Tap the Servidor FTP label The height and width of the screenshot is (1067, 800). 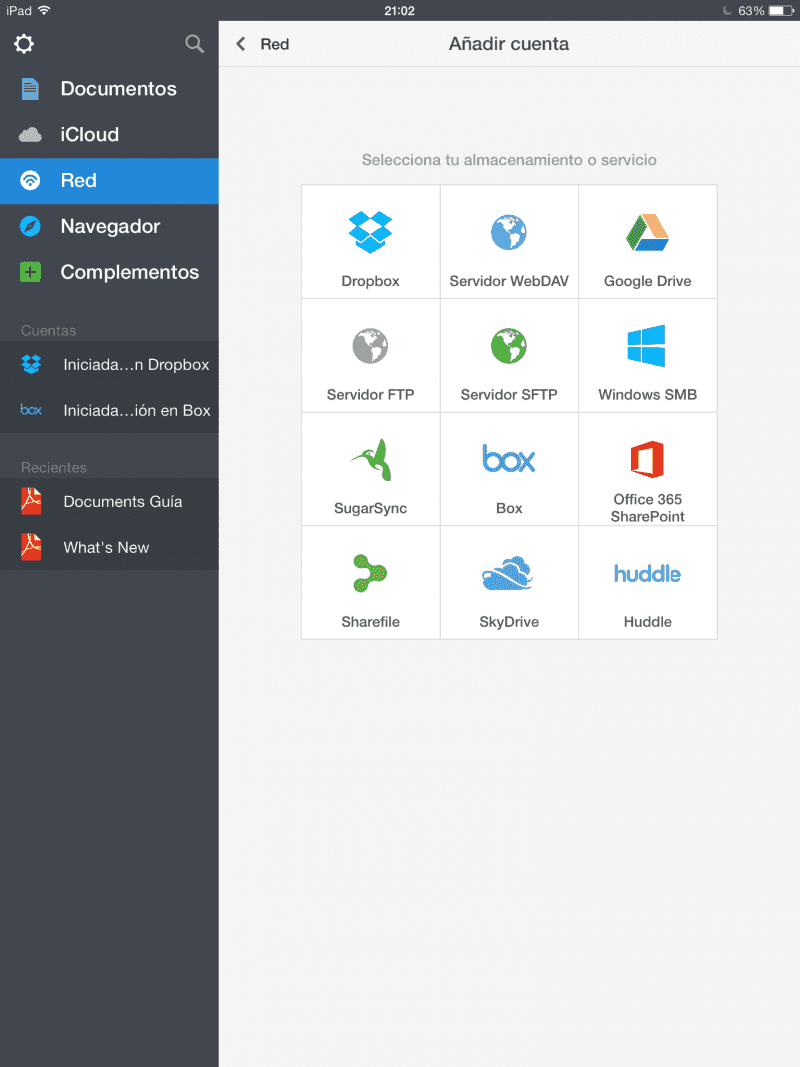pyautogui.click(x=370, y=395)
